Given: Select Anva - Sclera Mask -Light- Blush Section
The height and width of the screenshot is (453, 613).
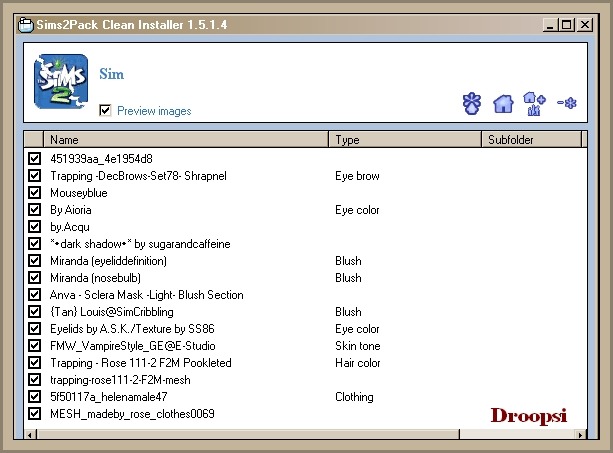Looking at the screenshot, I should coord(147,295).
